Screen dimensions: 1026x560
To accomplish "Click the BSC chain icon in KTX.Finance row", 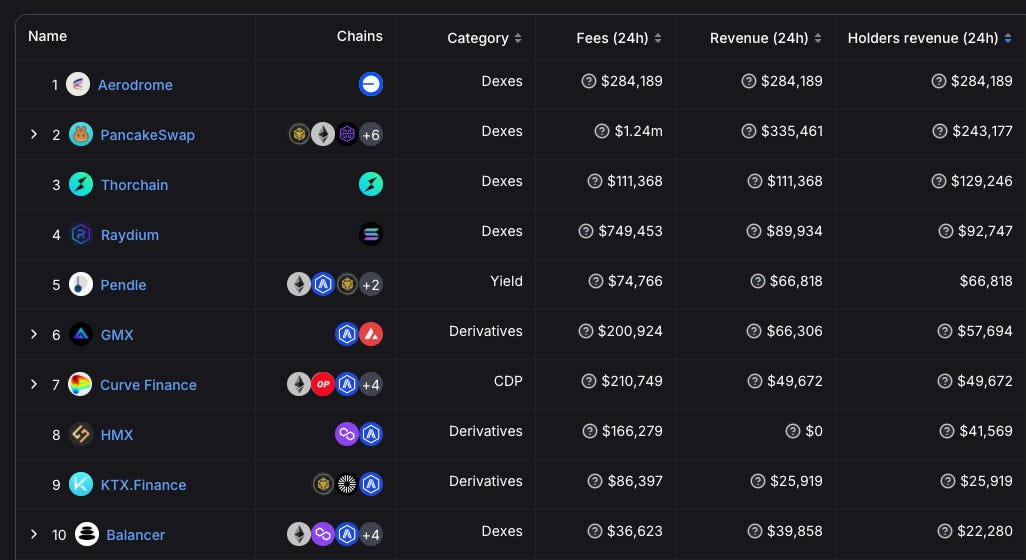I will pos(323,484).
